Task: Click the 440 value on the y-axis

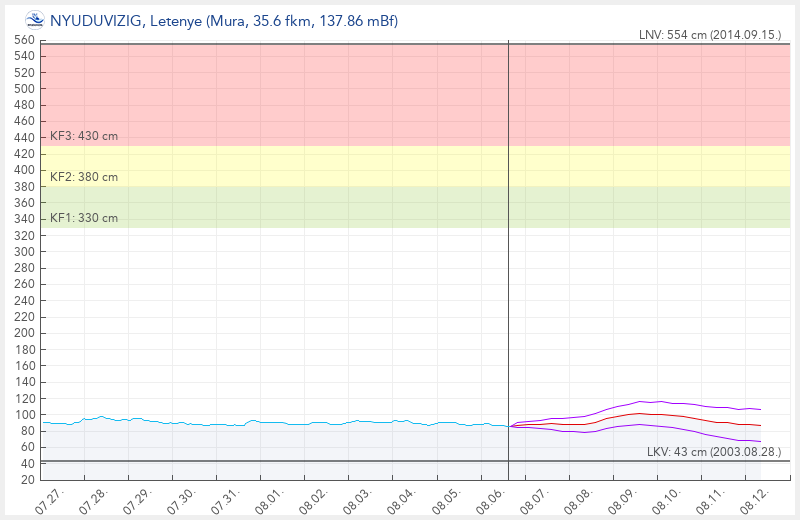Action: click(x=24, y=138)
